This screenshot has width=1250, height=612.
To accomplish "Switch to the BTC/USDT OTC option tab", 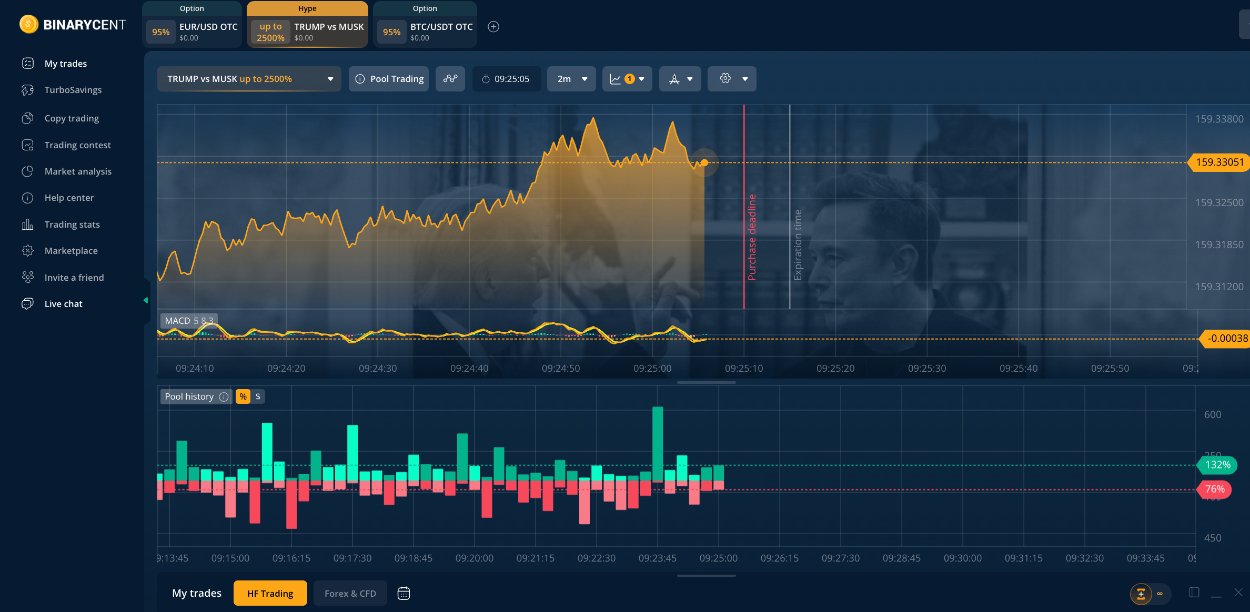I will click(x=425, y=25).
